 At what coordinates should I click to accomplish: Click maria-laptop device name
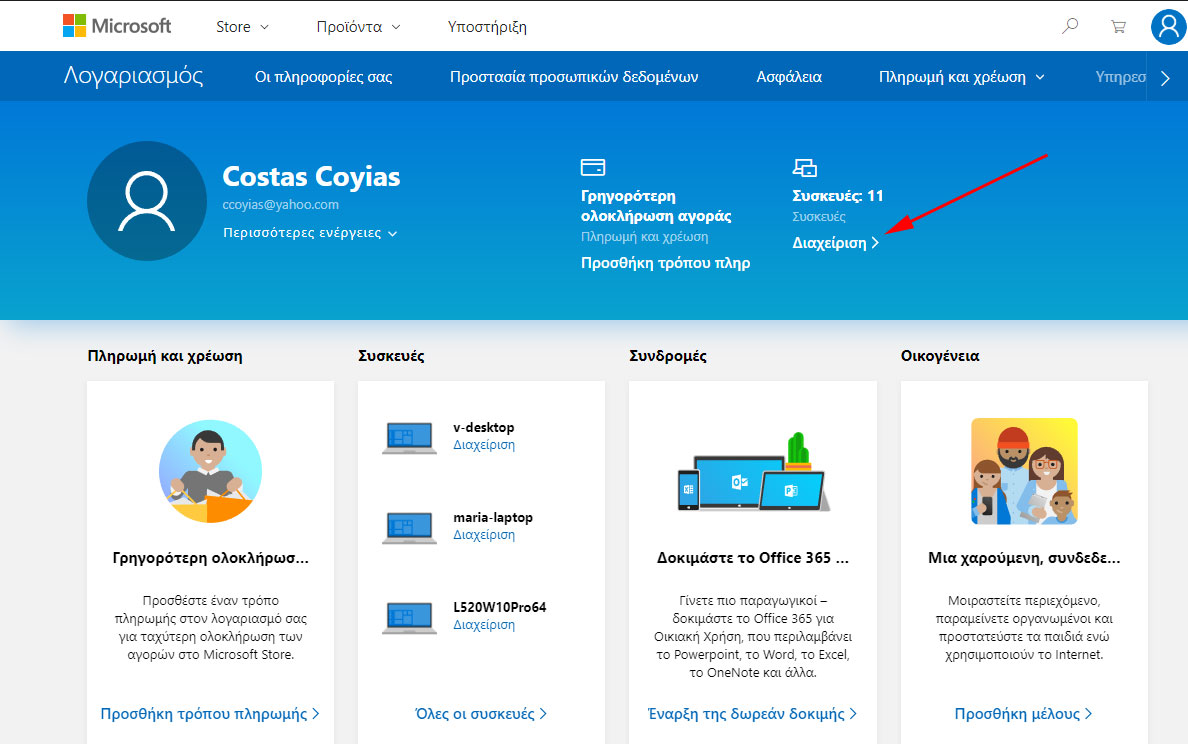pos(493,517)
